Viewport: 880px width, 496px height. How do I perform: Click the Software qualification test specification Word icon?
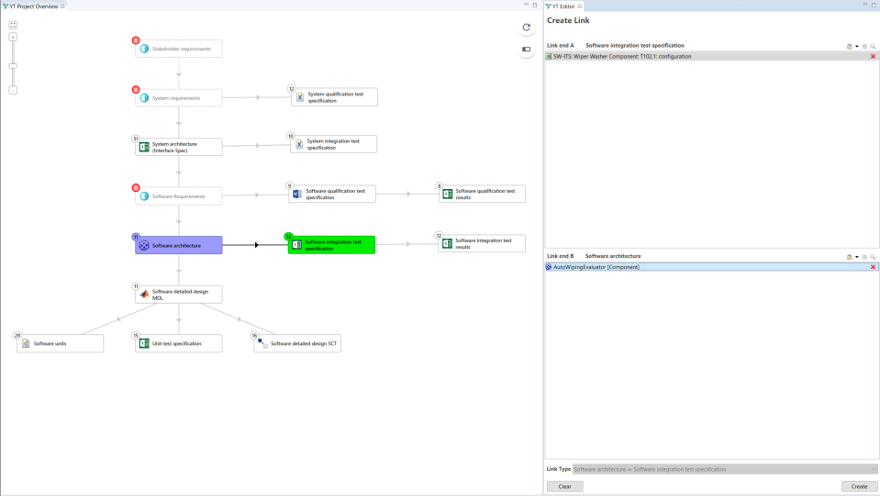click(x=297, y=194)
